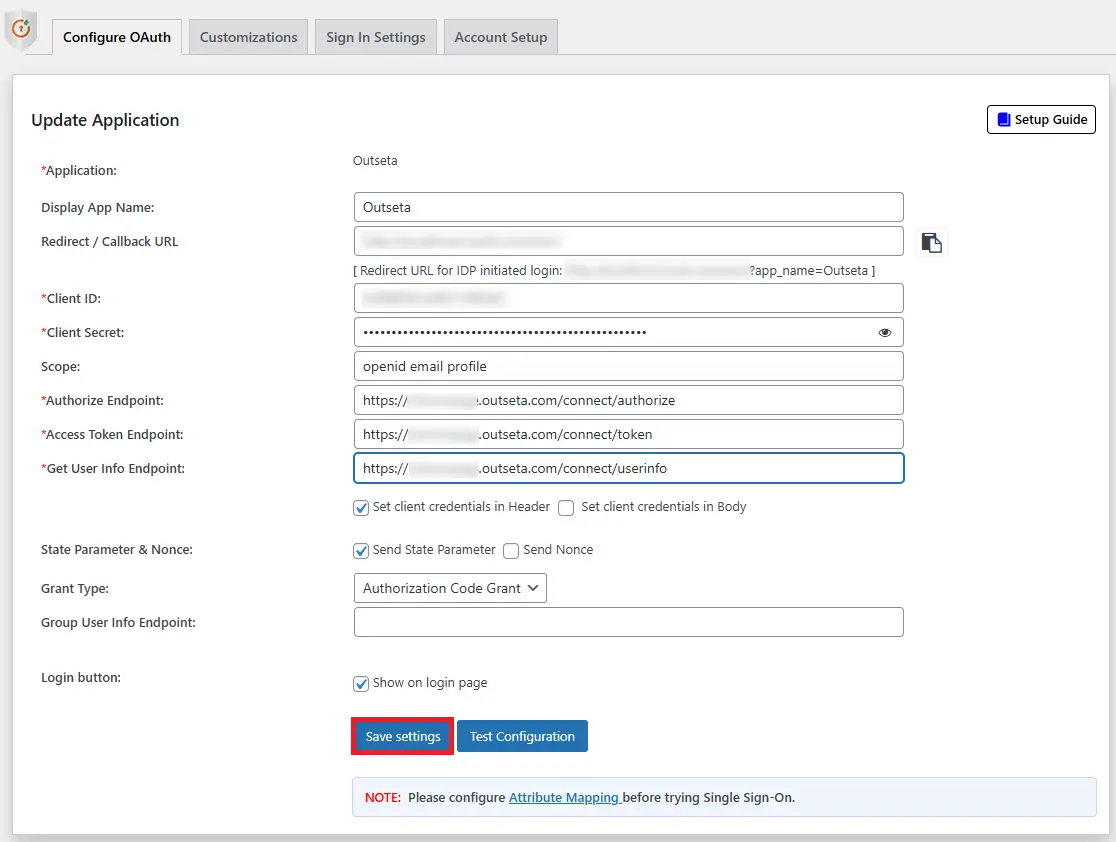This screenshot has height=842, width=1116.
Task: Enable the Send Nonce checkbox
Action: pyautogui.click(x=511, y=551)
